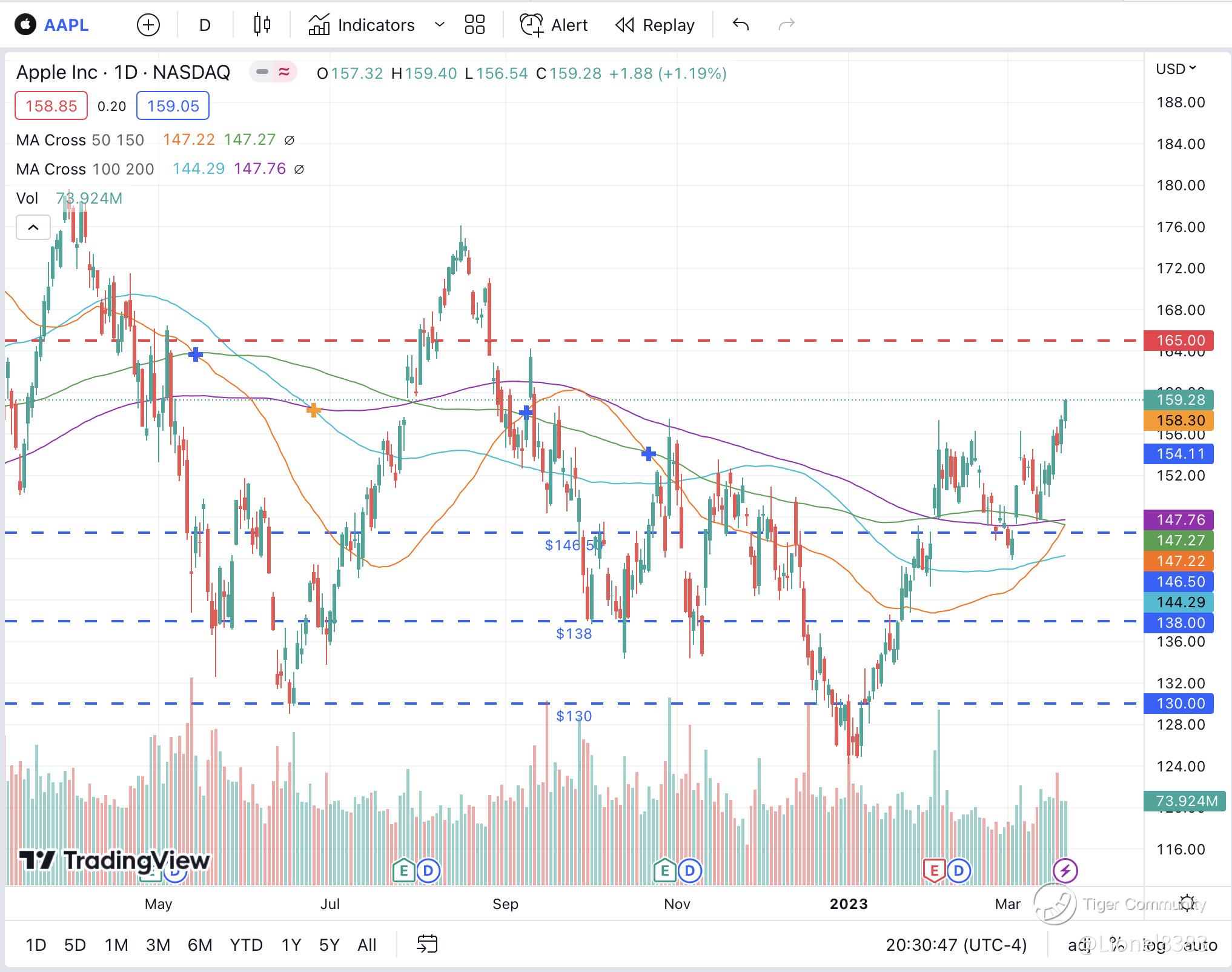This screenshot has height=972, width=1232.
Task: Click the purple lightning bolt event marker
Action: 1065,871
